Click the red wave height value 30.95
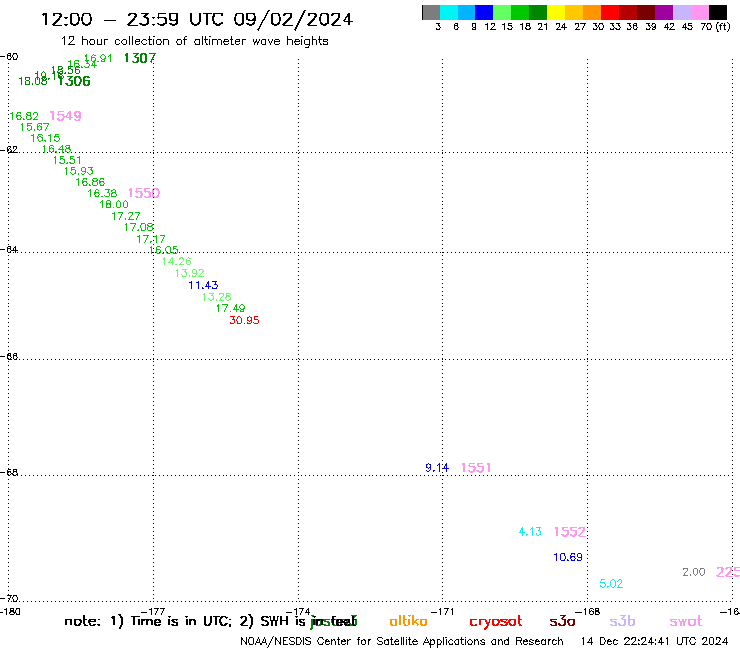This screenshot has width=740, height=650. coord(244,321)
